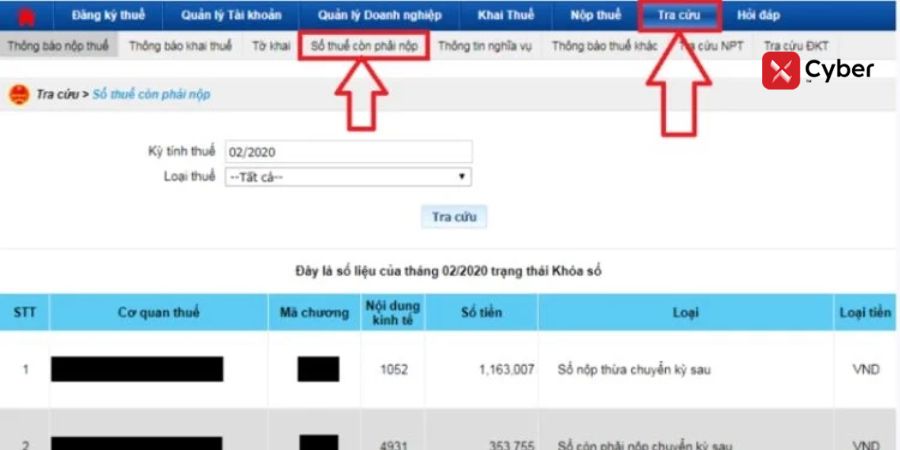
Task: Click the Cyber logo icon
Action: [780, 71]
